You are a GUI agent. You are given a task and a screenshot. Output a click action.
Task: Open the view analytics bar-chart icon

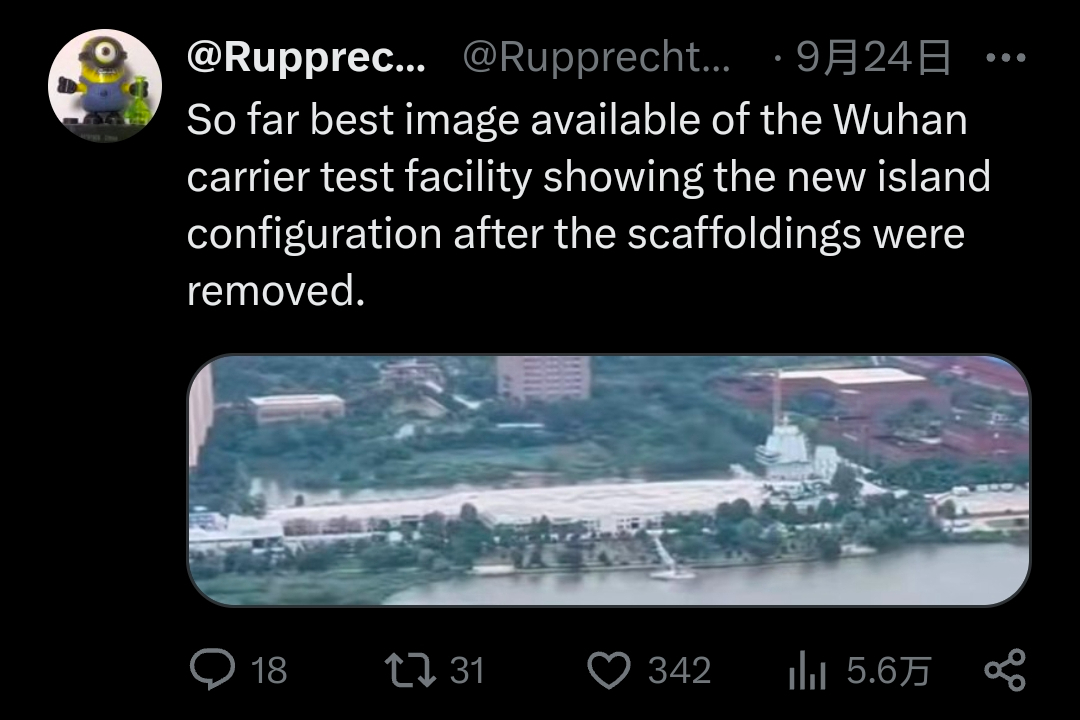[x=807, y=670]
